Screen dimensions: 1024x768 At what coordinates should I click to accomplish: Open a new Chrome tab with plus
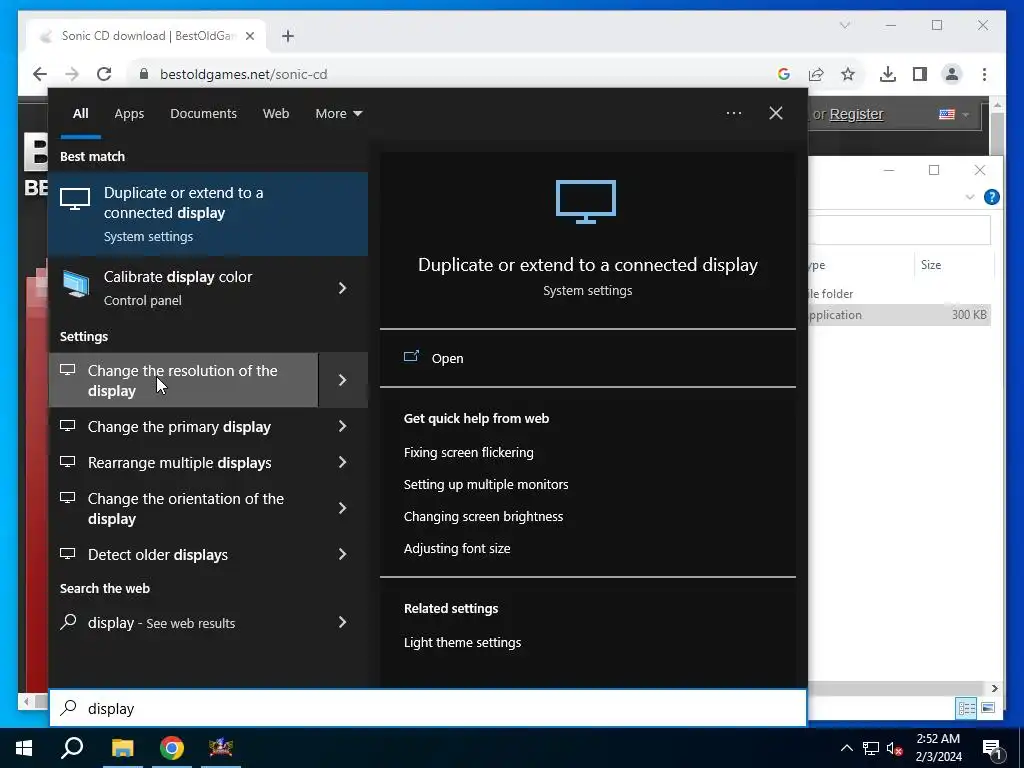pyautogui.click(x=288, y=36)
